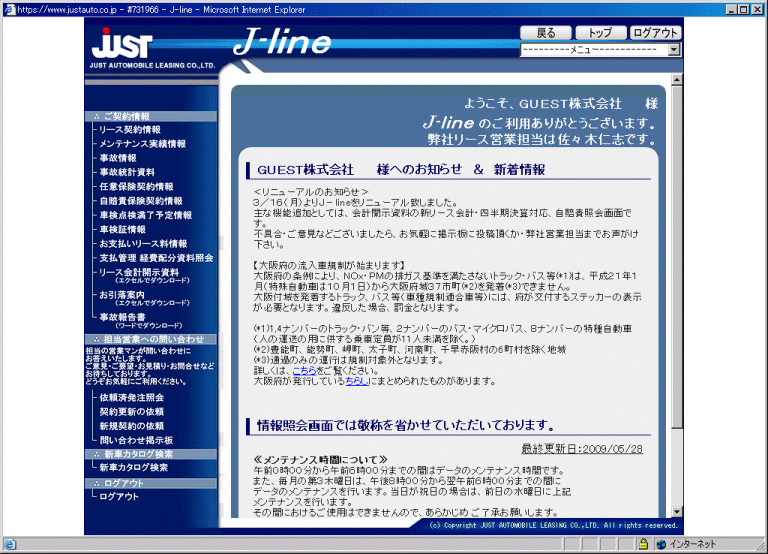
Task: Open メンテナンス実績情報
Action: [x=143, y=144]
